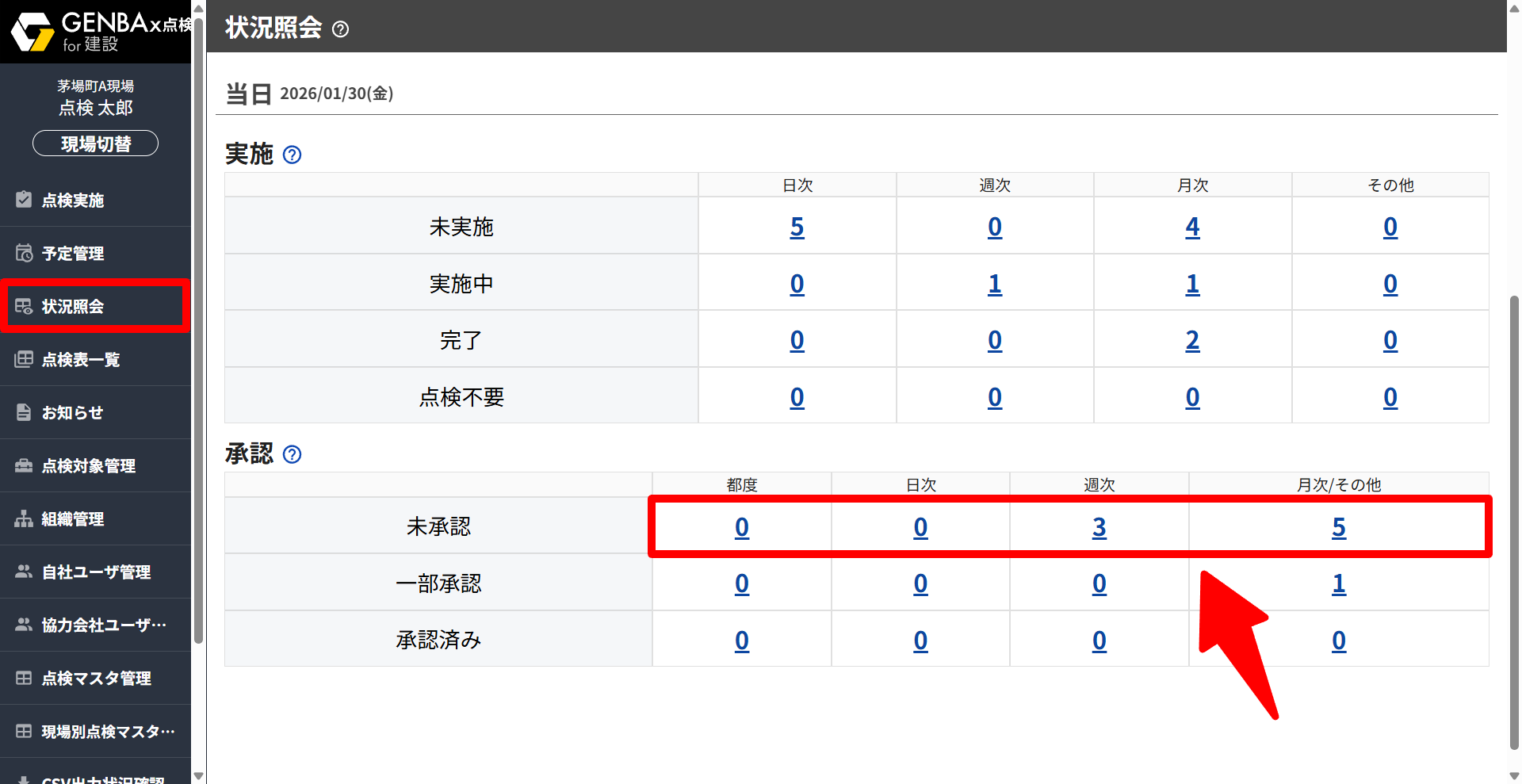Click the GENBAx logo icon

coord(32,32)
